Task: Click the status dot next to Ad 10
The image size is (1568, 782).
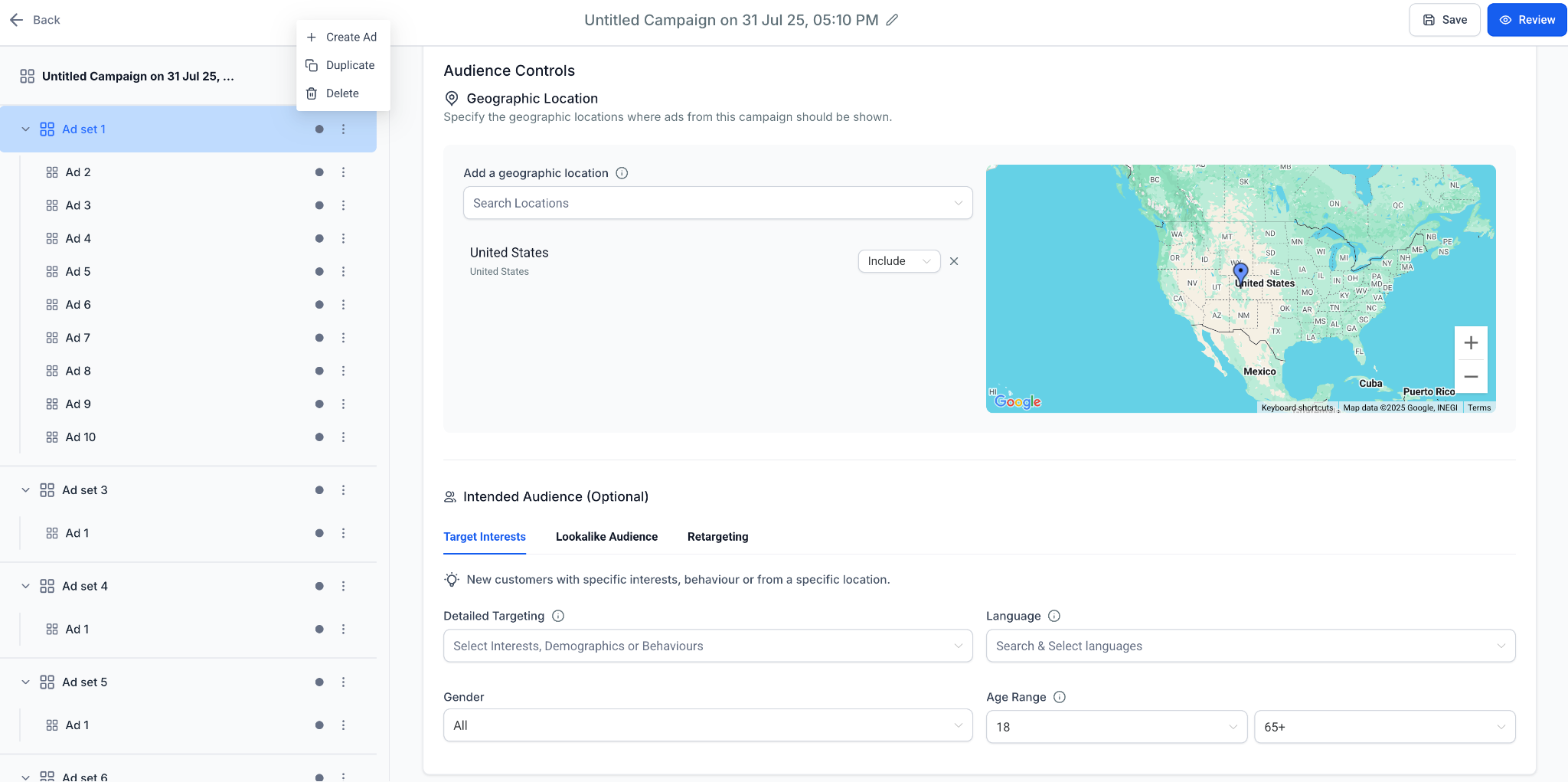Action: [x=318, y=437]
